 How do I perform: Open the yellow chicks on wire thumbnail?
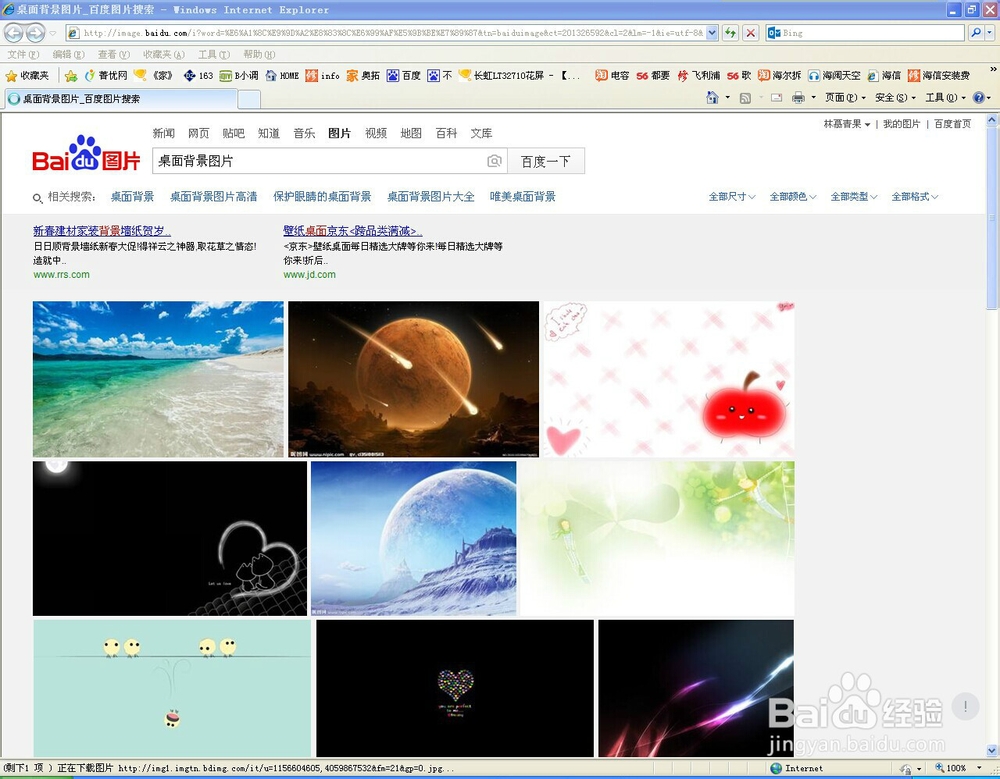(x=172, y=688)
